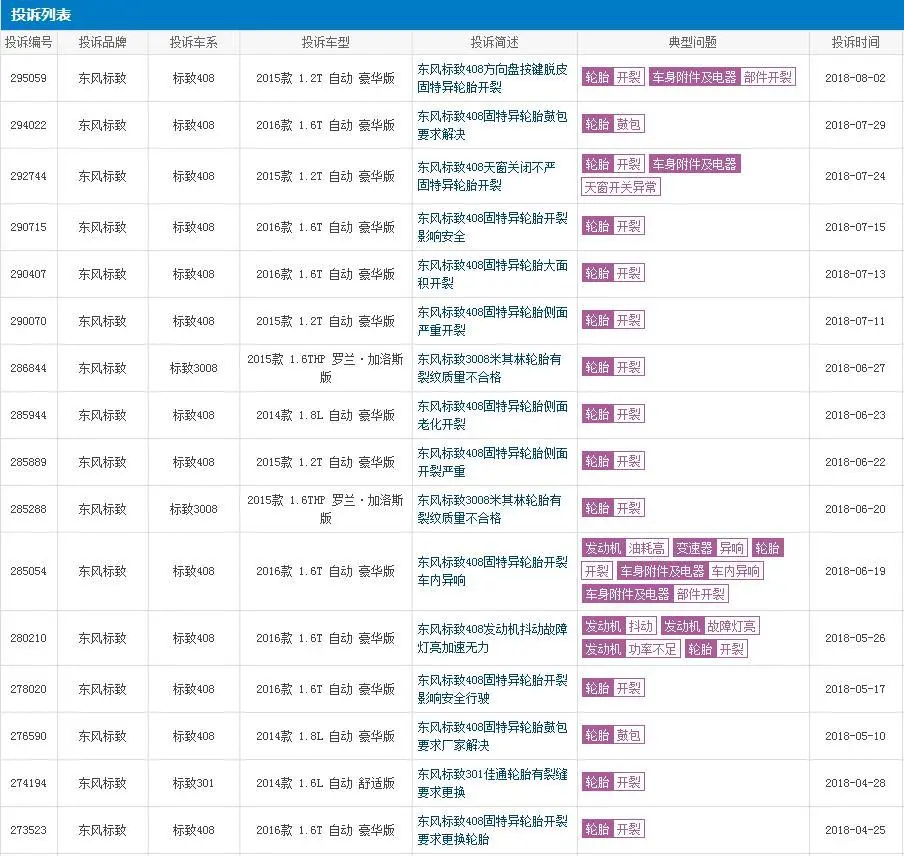Select the 变速器 异响 tag in row 285054
This screenshot has width=904, height=856.
(x=710, y=548)
